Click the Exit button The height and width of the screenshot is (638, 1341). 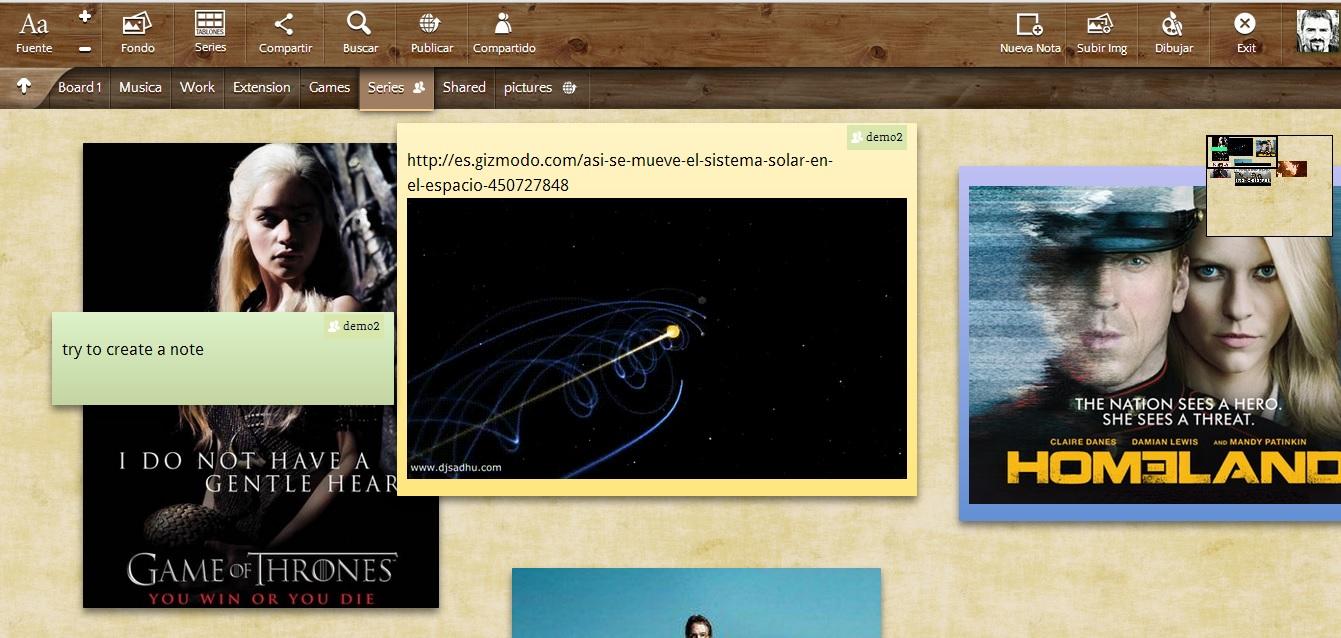(1245, 33)
